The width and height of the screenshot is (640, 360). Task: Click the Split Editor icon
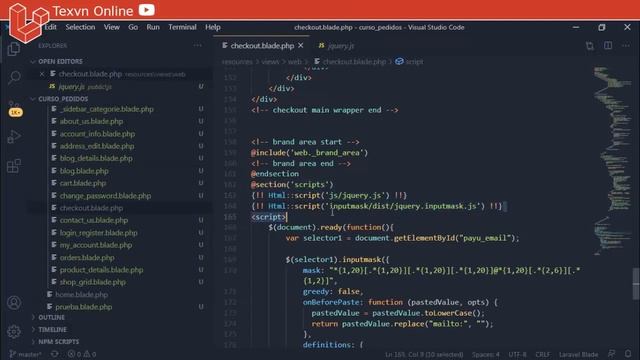608,46
